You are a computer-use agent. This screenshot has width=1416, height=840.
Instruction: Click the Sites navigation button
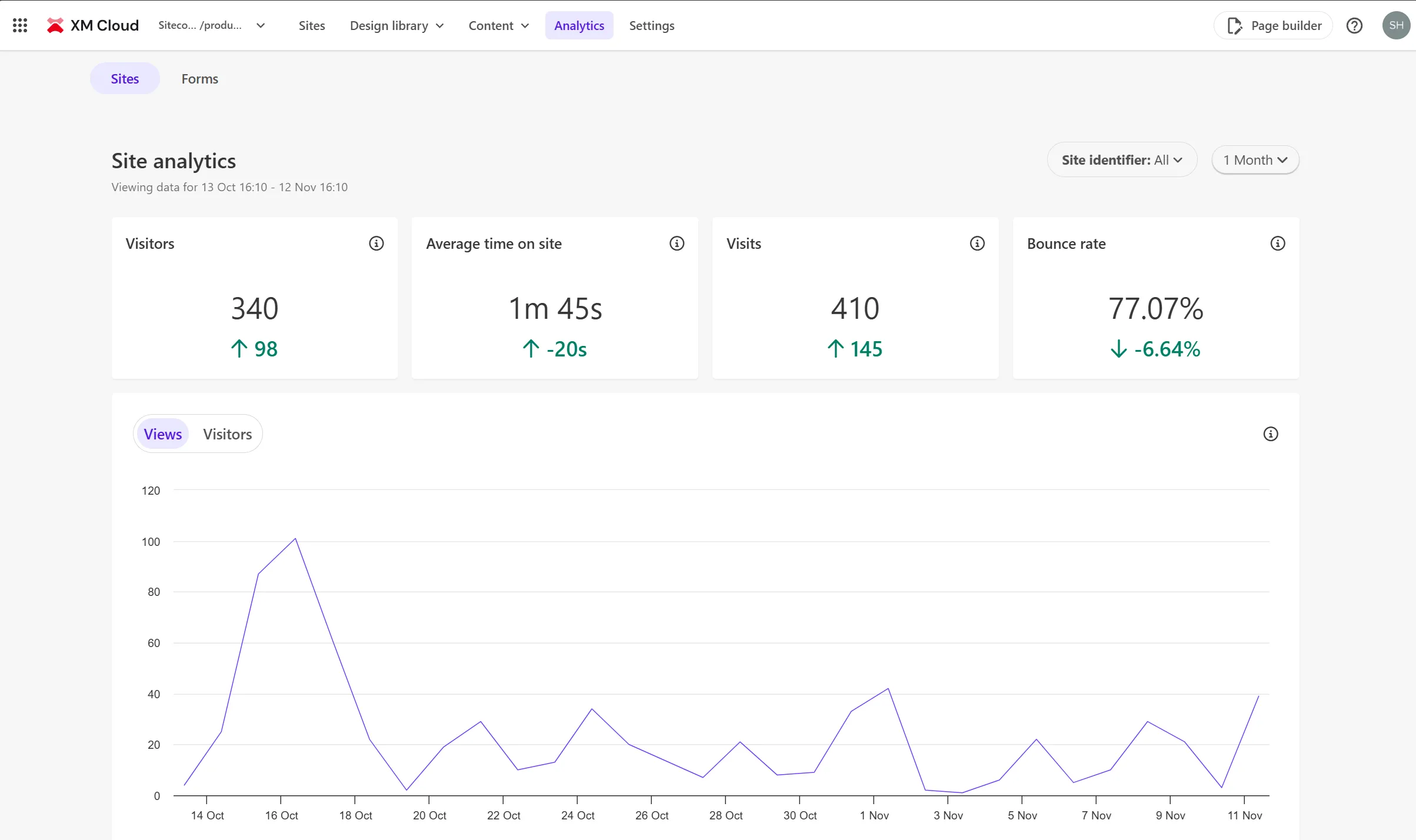311,25
